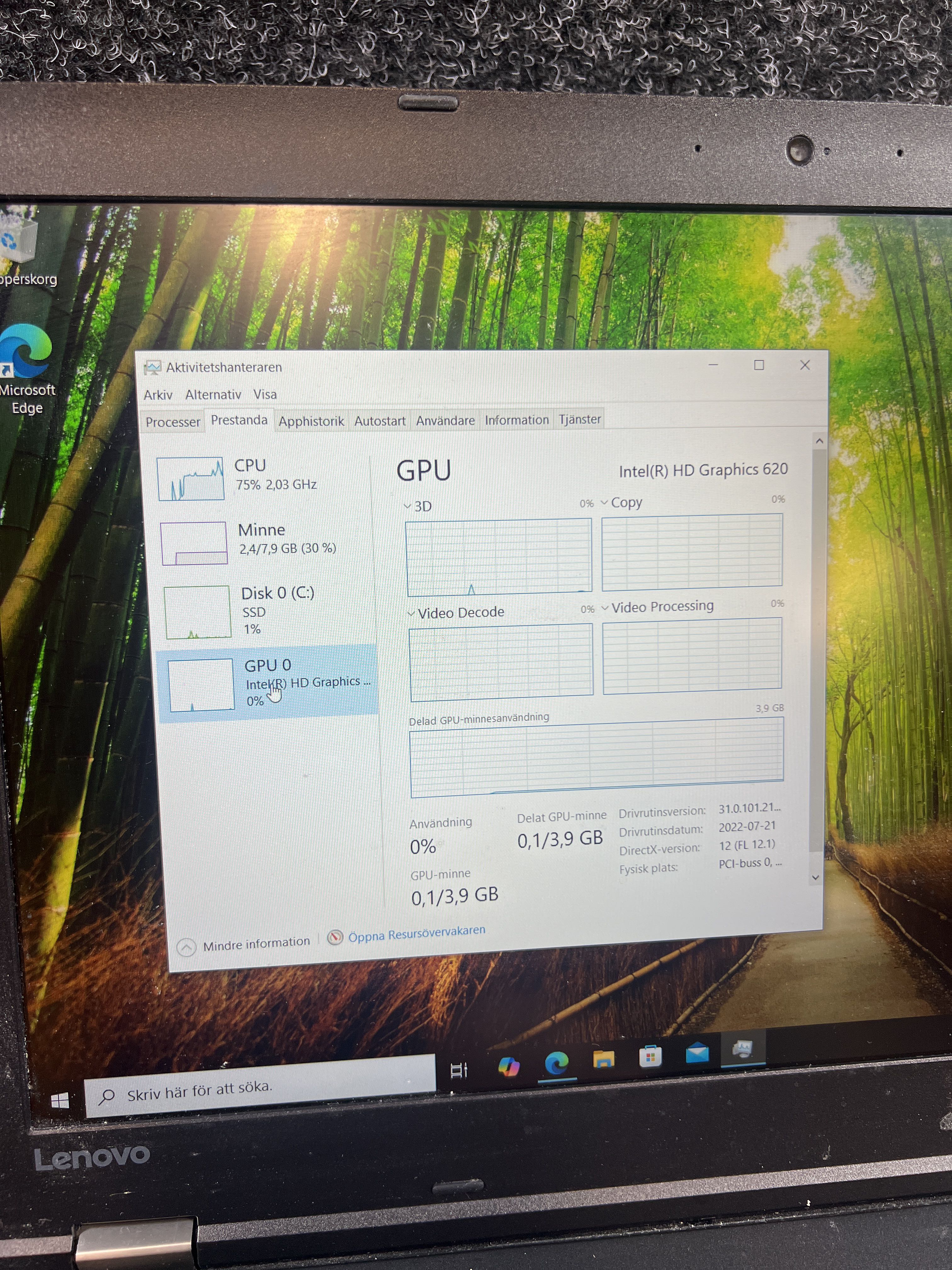Open the Alternativ menu
The width and height of the screenshot is (952, 1270).
213,394
